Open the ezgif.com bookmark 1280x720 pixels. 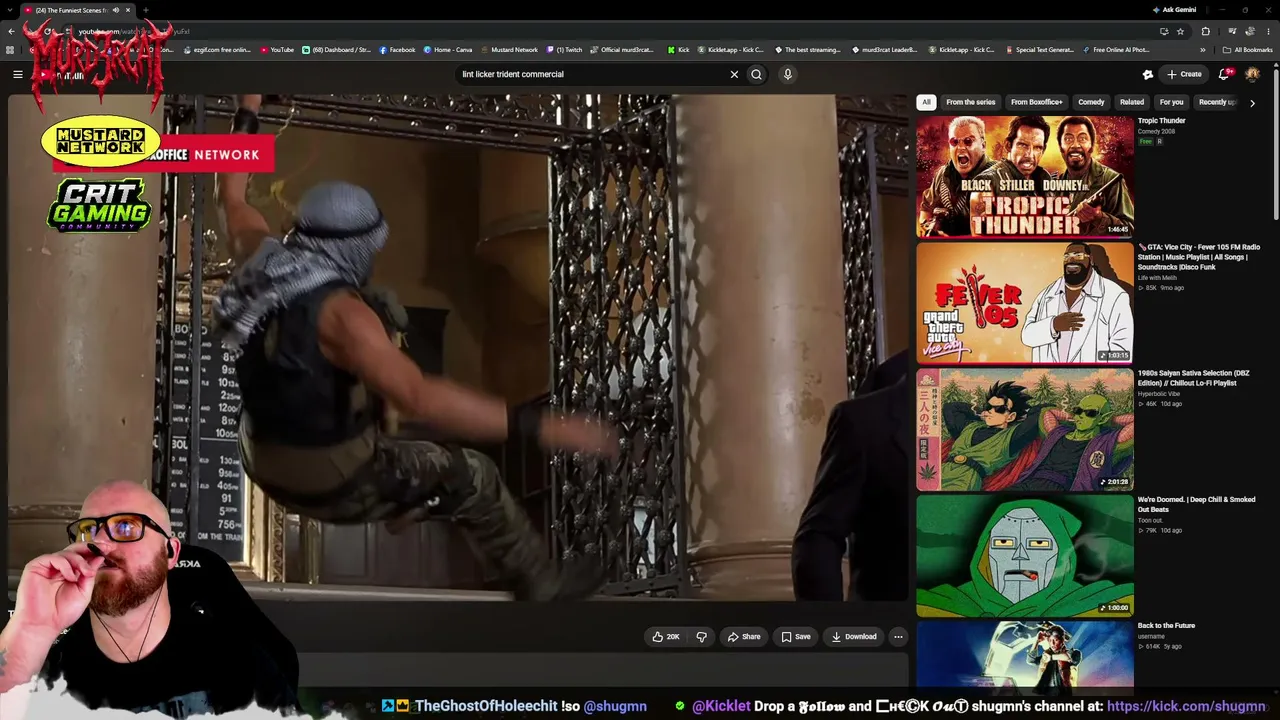click(218, 50)
